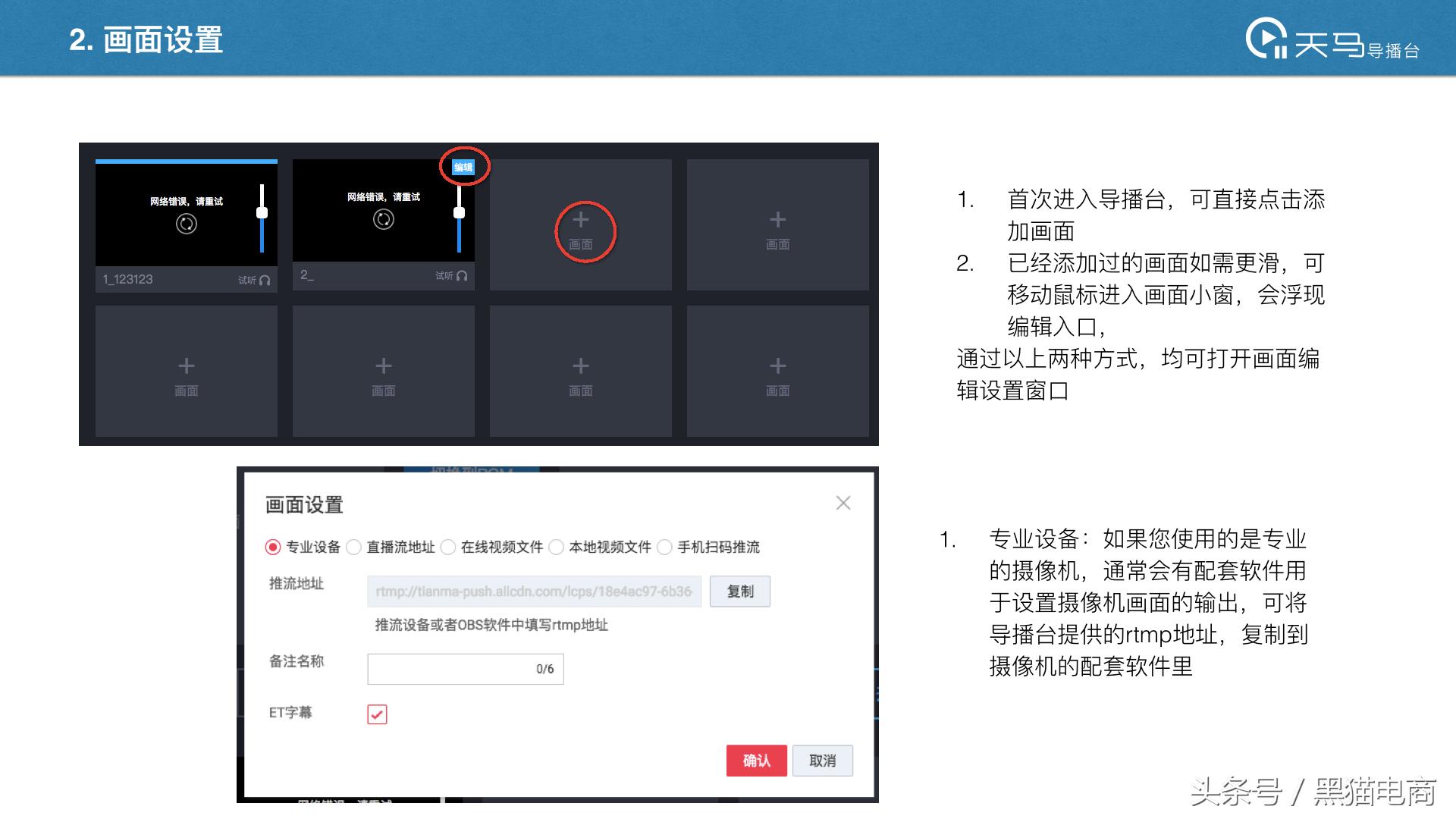Image resolution: width=1456 pixels, height=819 pixels.
Task: Click the volume slider handle in the 2_ preview
Action: [459, 213]
